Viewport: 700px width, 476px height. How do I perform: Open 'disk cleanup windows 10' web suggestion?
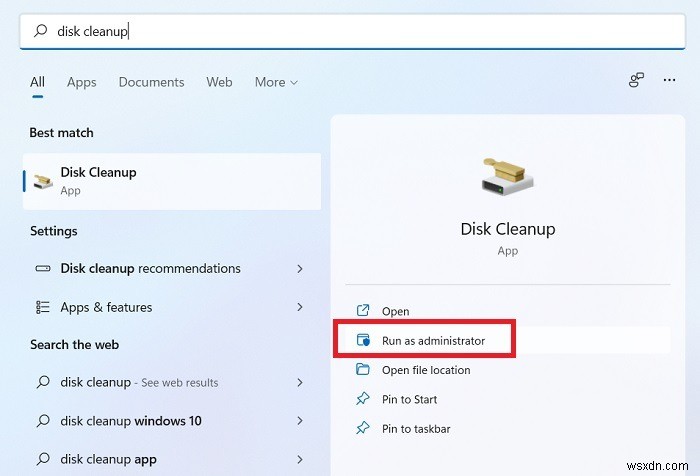172,421
